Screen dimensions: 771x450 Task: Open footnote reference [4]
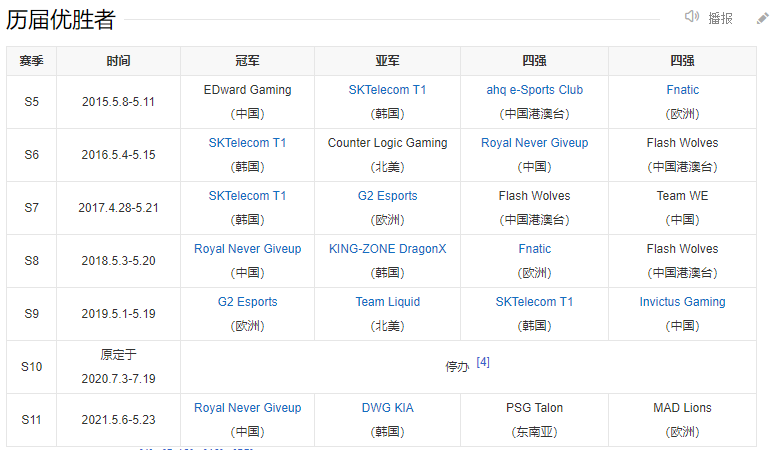(483, 362)
